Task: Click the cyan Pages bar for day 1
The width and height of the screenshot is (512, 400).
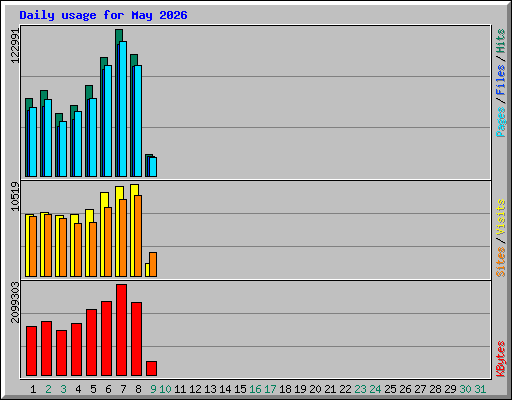Action: (33, 142)
